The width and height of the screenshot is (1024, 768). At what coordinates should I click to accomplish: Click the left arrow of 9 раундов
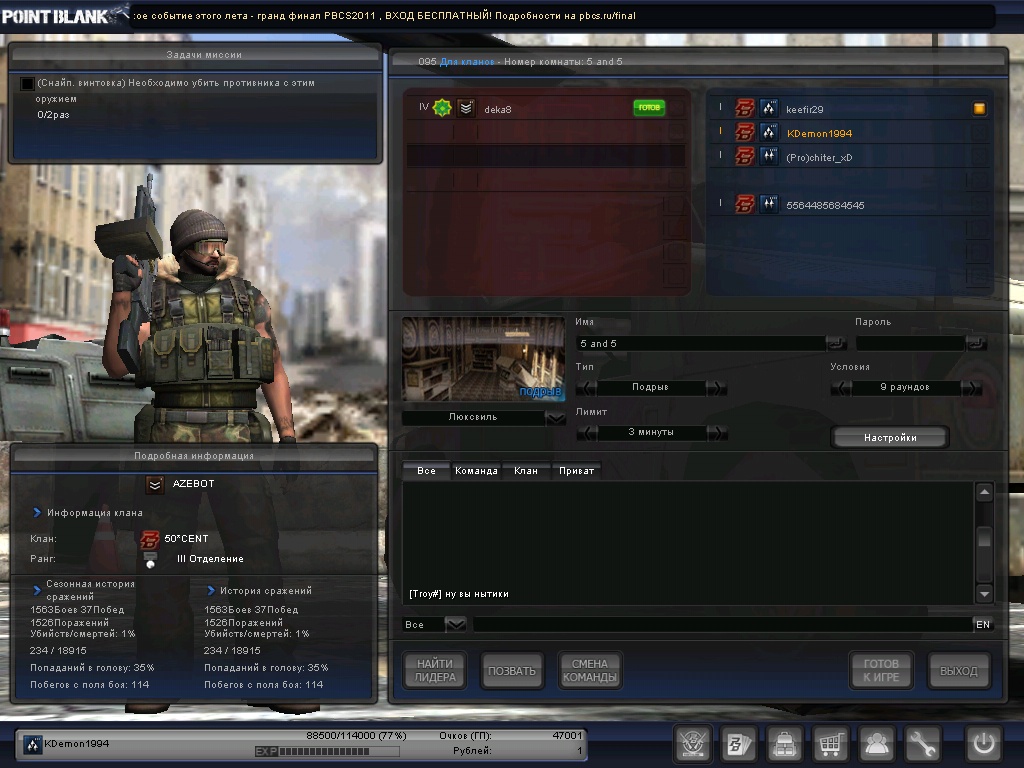tap(840, 388)
